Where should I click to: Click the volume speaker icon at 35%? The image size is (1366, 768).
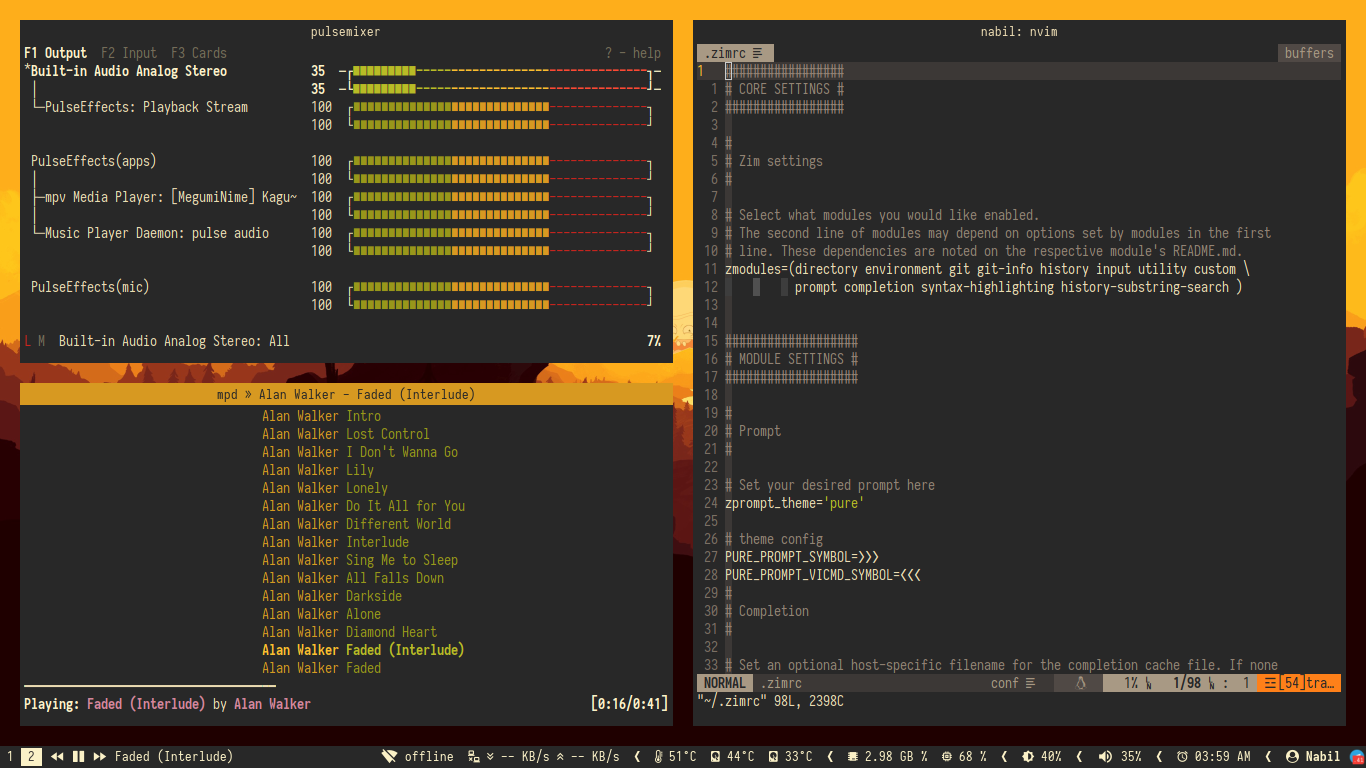[1105, 757]
